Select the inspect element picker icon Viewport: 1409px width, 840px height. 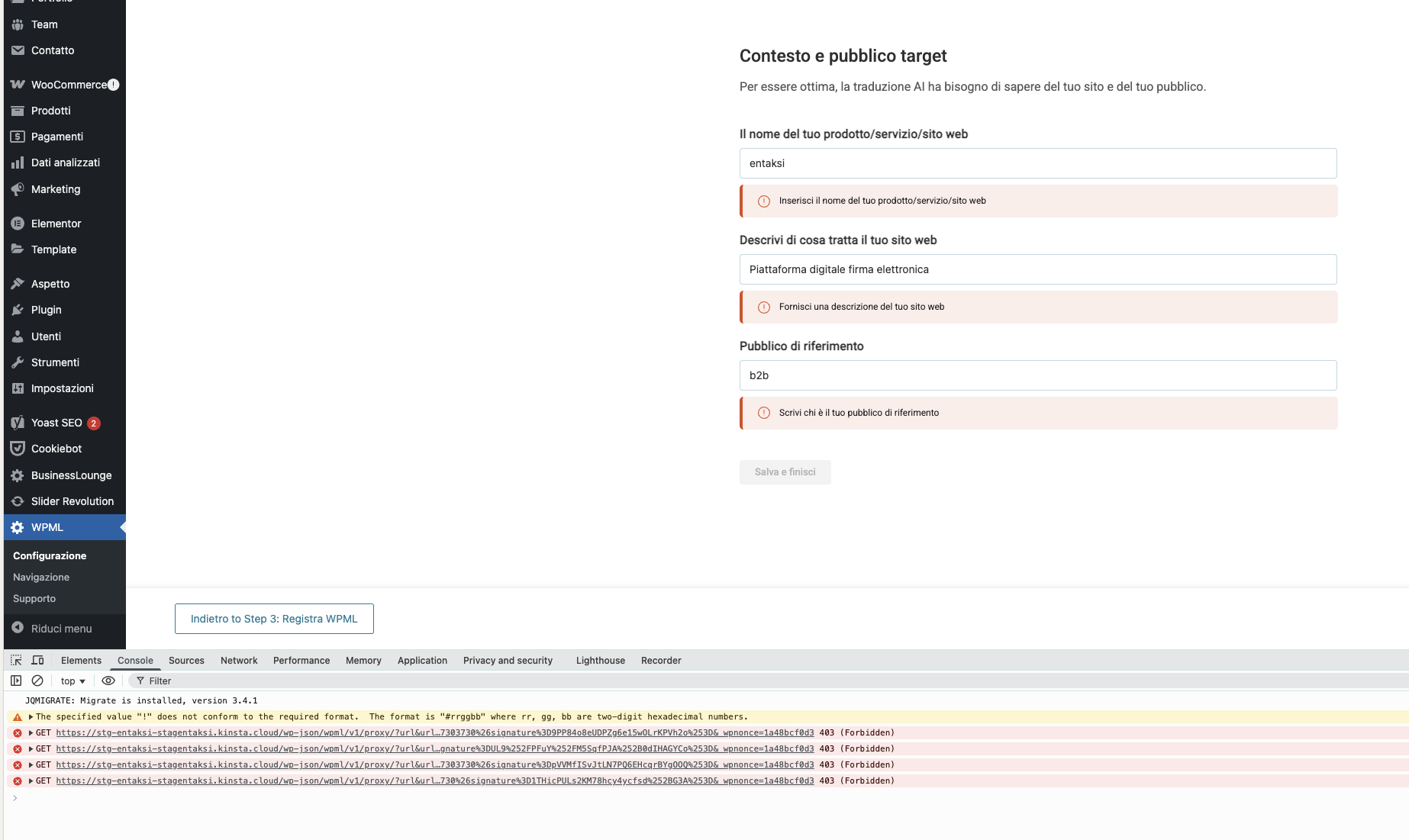(x=16, y=660)
